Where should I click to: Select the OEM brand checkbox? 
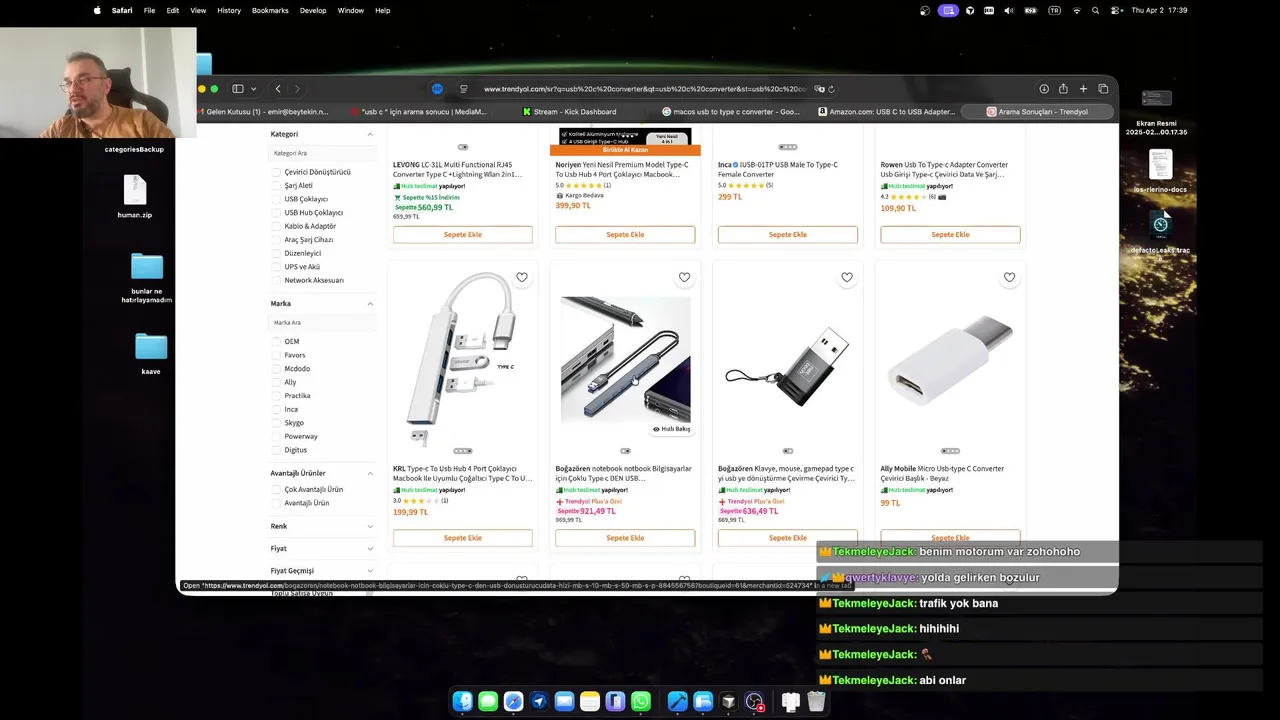[x=276, y=341]
